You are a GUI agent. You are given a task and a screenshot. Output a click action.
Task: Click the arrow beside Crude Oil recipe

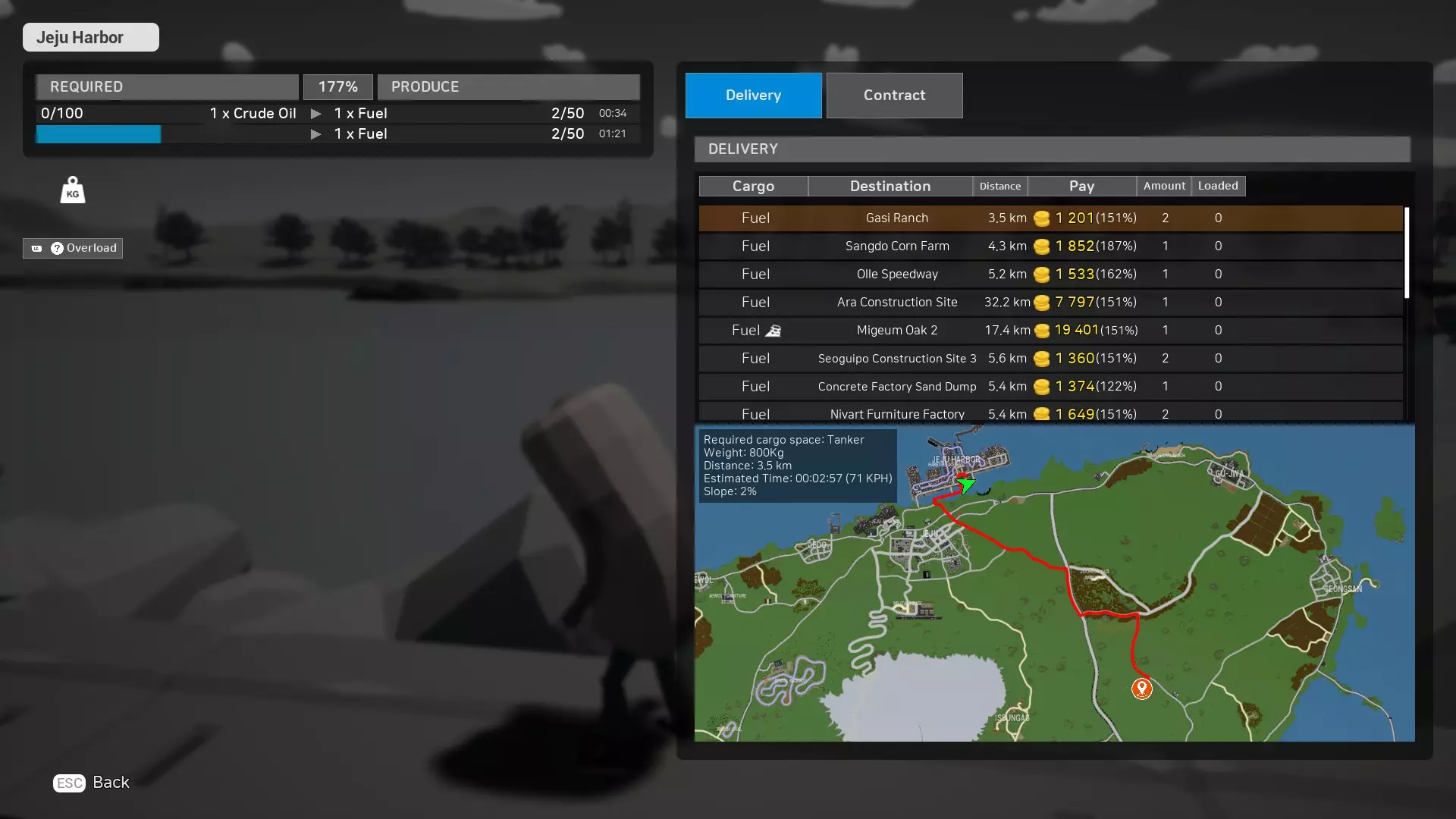[x=316, y=114]
